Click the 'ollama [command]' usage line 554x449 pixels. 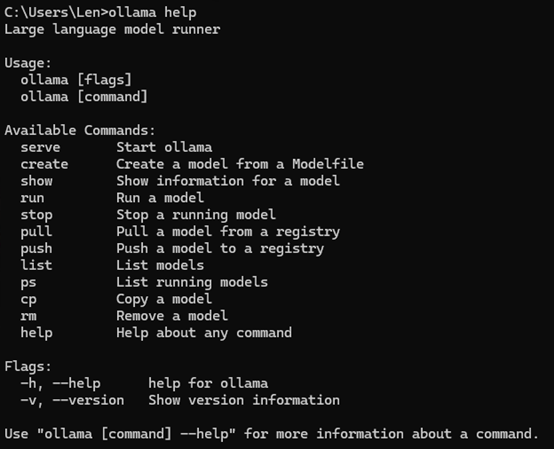pos(84,97)
